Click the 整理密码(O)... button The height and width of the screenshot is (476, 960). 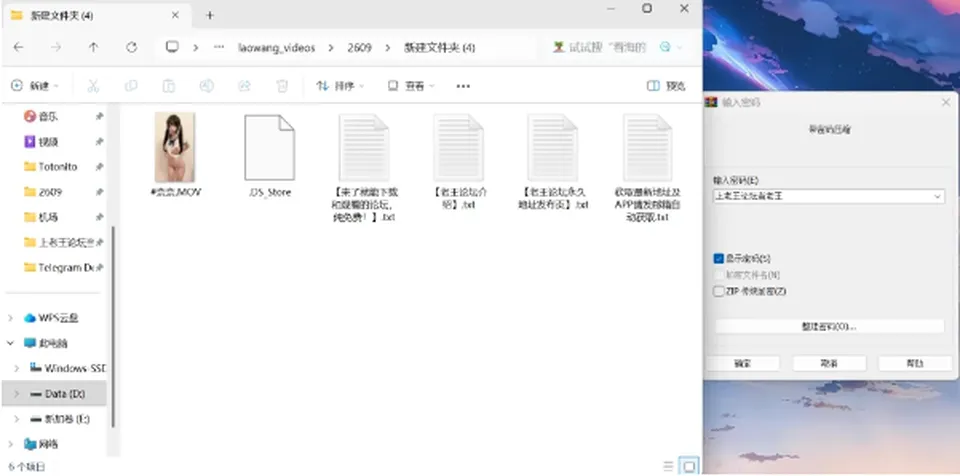[829, 327]
